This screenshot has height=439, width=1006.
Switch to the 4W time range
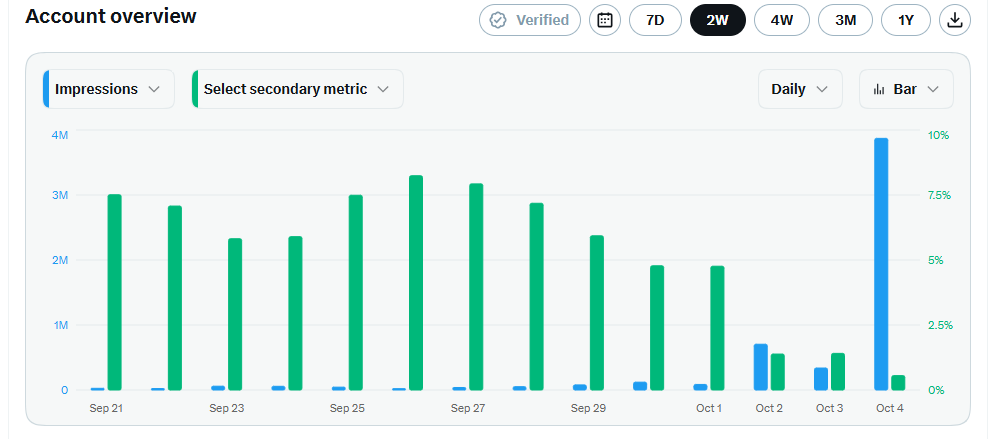(x=782, y=20)
